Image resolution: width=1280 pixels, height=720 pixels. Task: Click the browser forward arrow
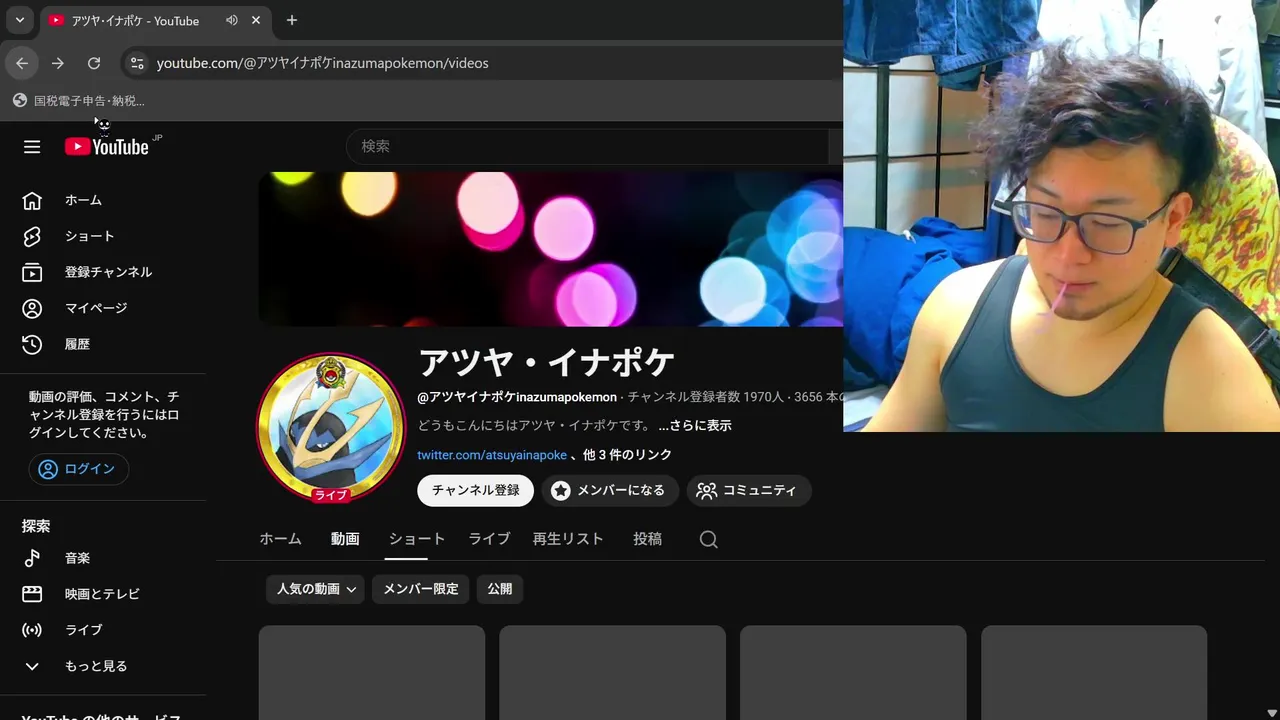pos(58,63)
